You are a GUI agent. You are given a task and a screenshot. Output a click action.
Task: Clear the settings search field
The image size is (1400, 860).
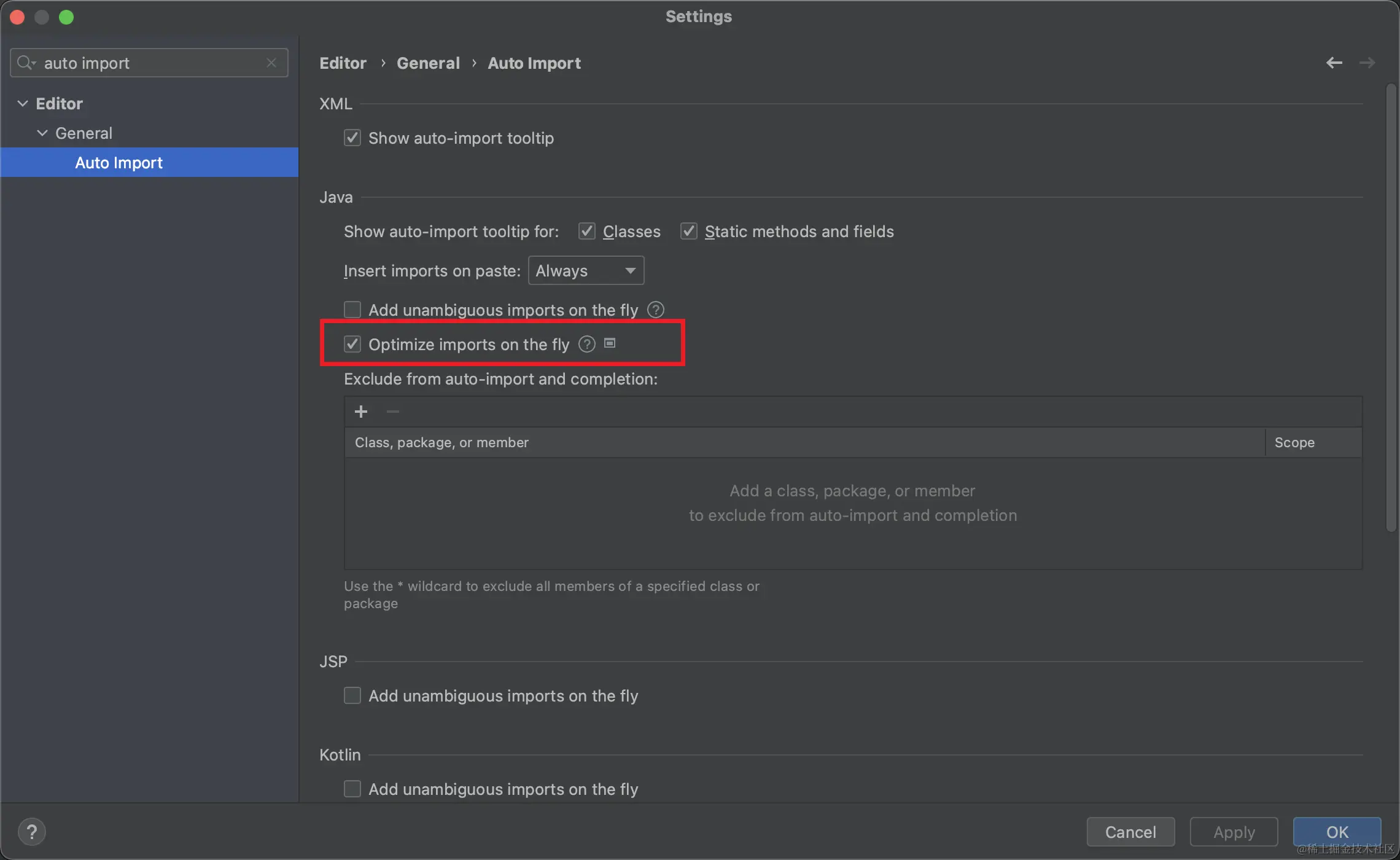pos(271,63)
